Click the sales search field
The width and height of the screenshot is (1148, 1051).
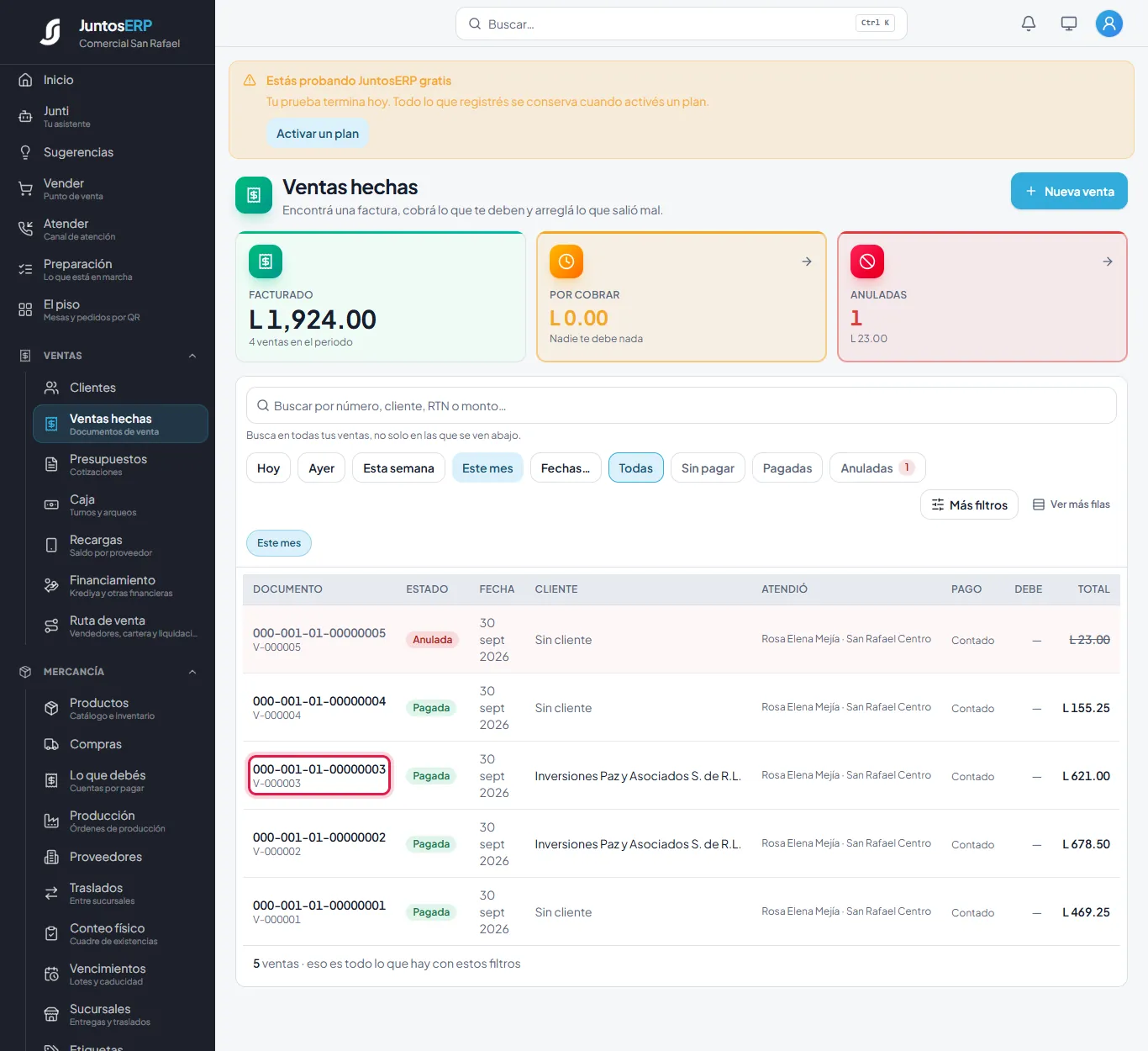point(682,406)
